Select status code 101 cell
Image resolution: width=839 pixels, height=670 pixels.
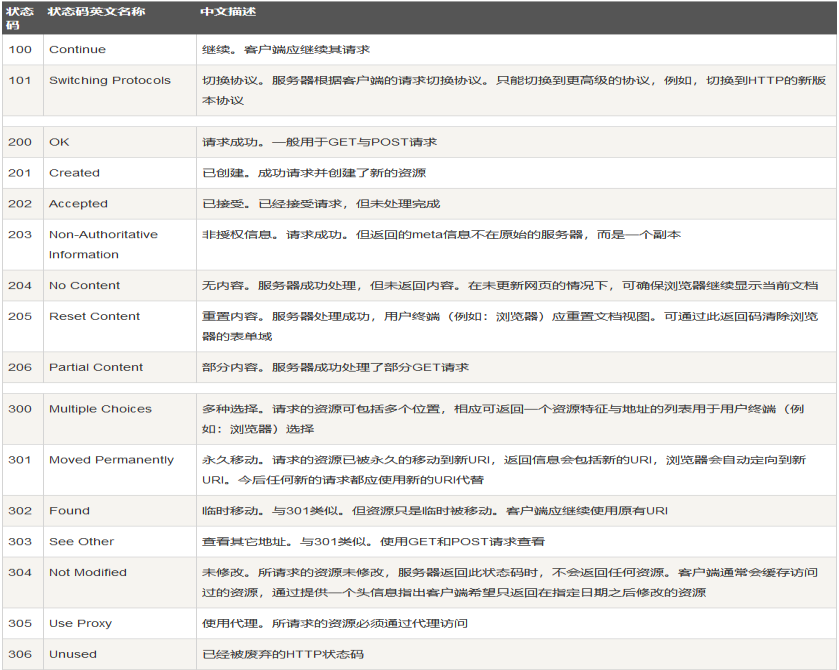(x=22, y=90)
